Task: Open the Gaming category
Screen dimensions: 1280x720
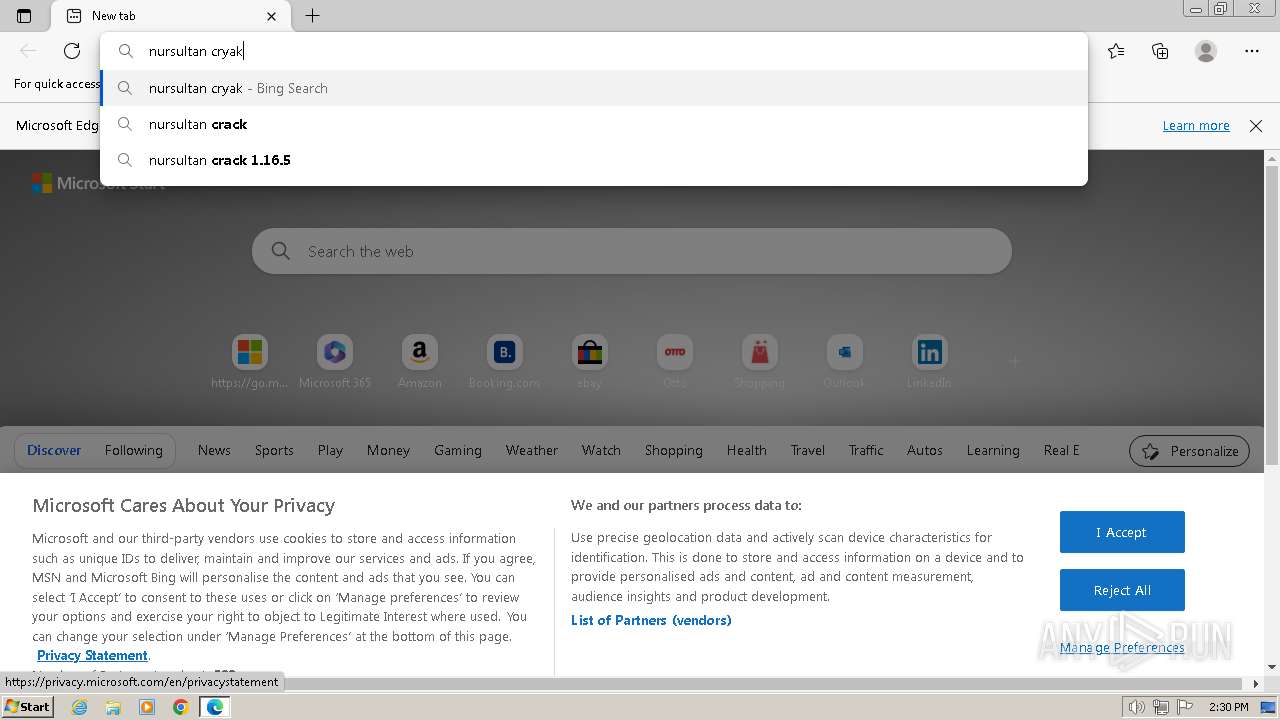Action: tap(458, 450)
